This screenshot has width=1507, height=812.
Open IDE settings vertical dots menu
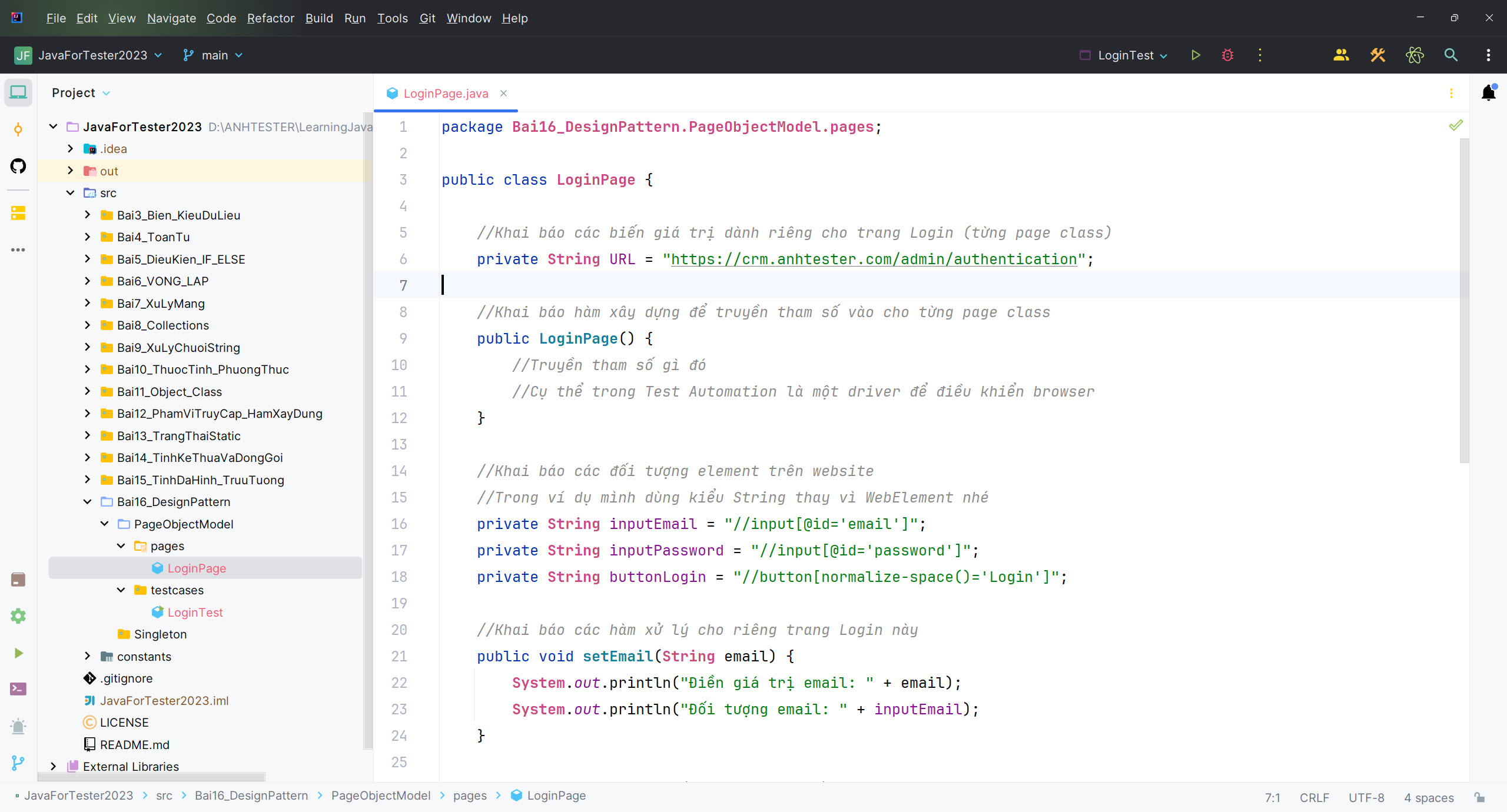(x=1488, y=55)
